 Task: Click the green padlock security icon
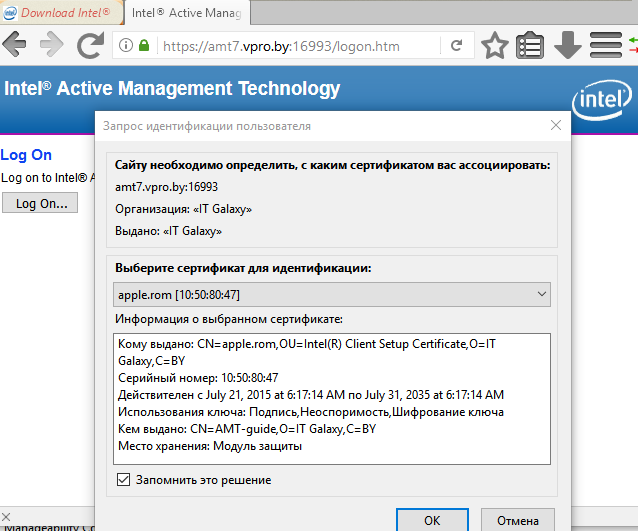(x=144, y=45)
